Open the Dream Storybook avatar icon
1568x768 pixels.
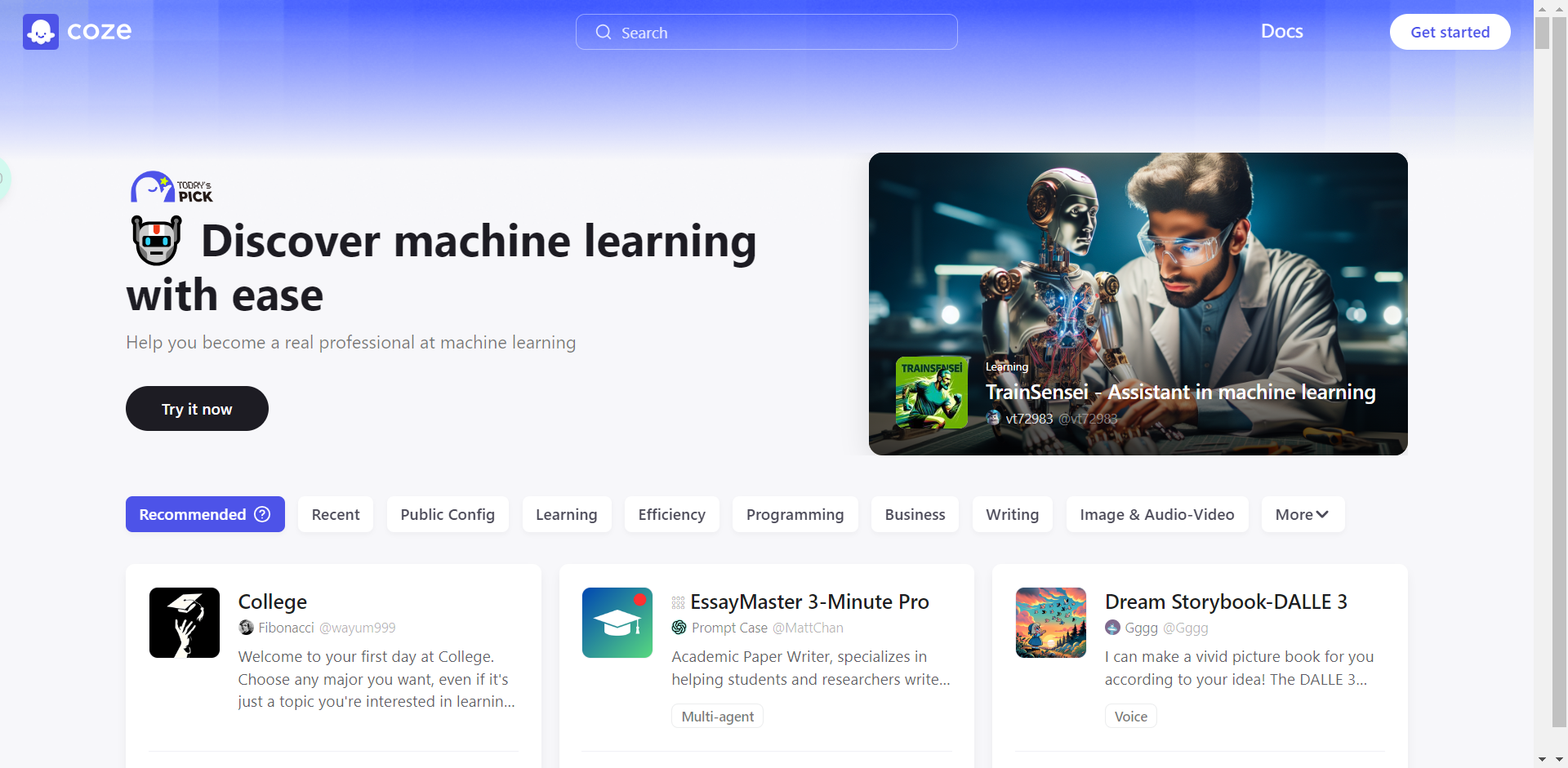pyautogui.click(x=1051, y=623)
